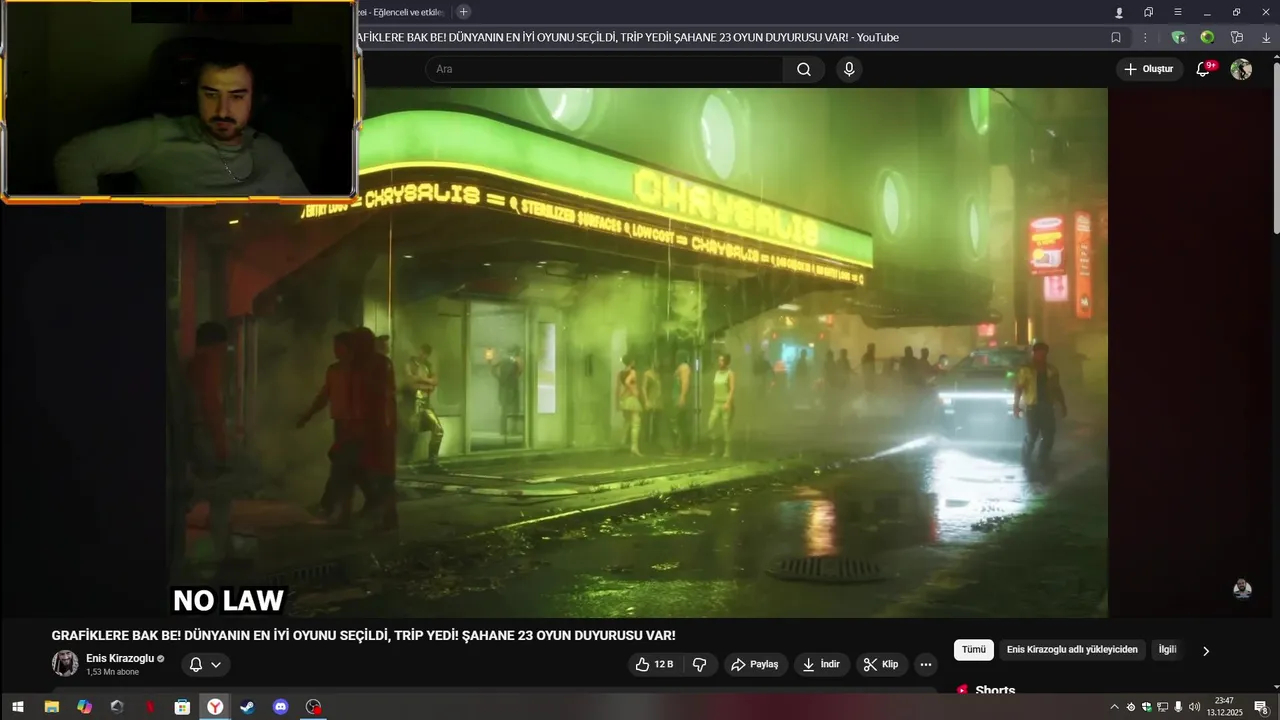Viewport: 1280px width, 720px height.
Task: Open the notifications bell showing 9+
Action: (1204, 69)
